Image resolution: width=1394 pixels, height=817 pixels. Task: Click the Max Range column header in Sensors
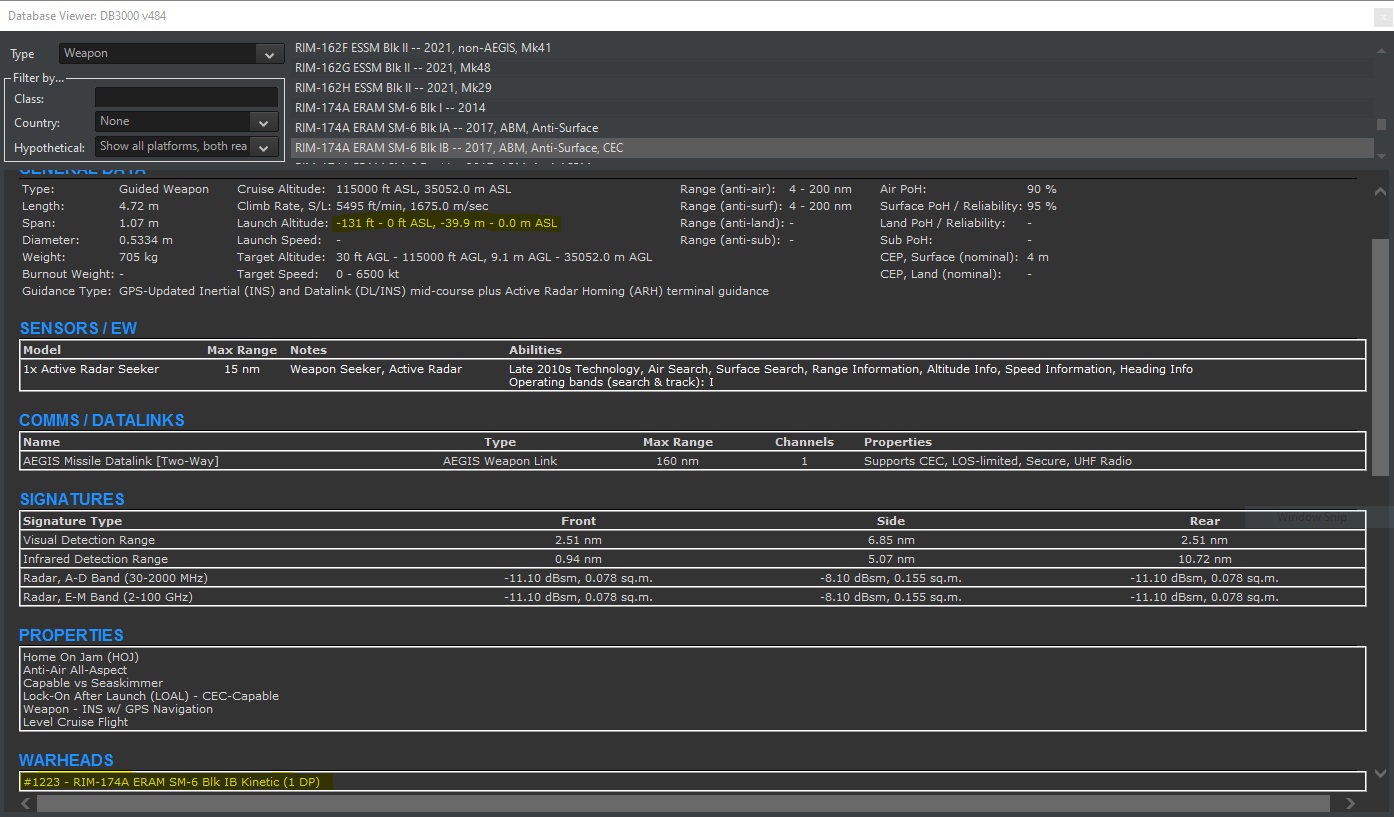pyautogui.click(x=242, y=350)
